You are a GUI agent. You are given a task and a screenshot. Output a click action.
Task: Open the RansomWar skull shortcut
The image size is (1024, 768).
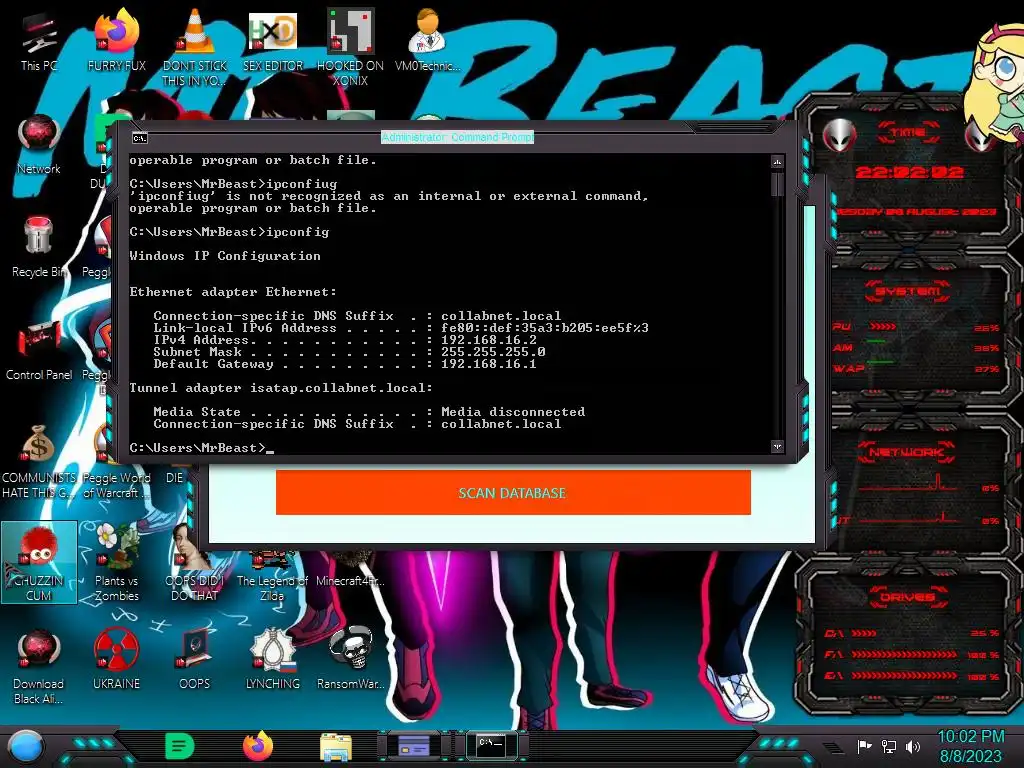pyautogui.click(x=350, y=660)
